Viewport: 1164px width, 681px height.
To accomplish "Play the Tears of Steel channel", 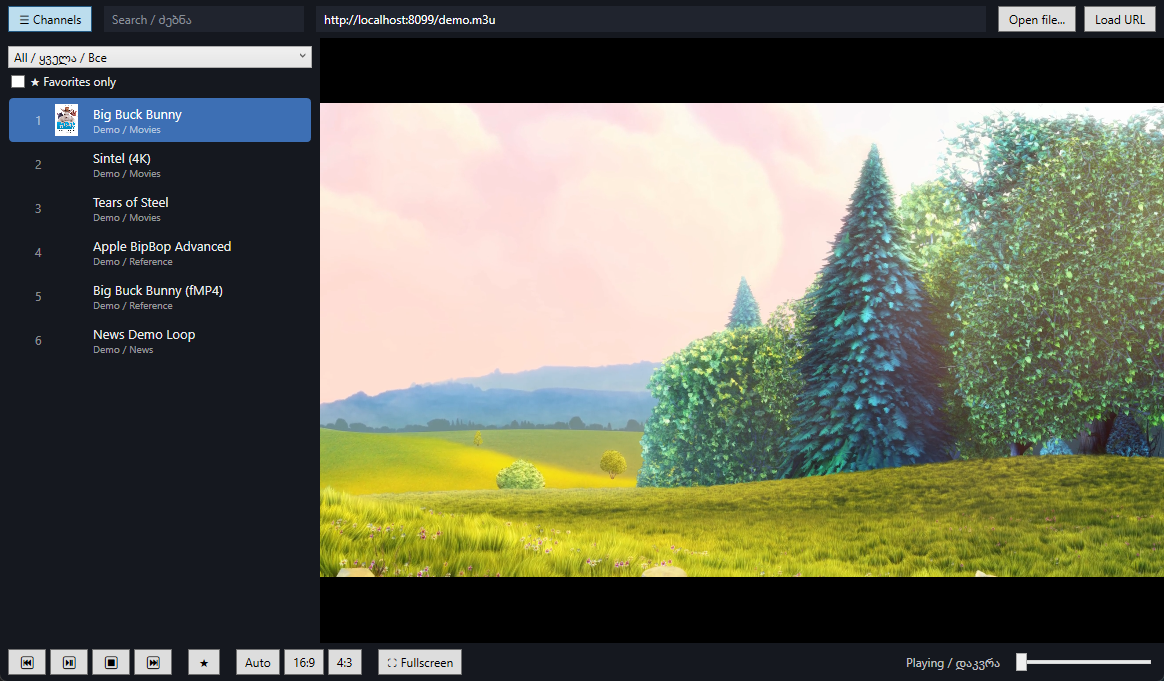I will [x=160, y=208].
